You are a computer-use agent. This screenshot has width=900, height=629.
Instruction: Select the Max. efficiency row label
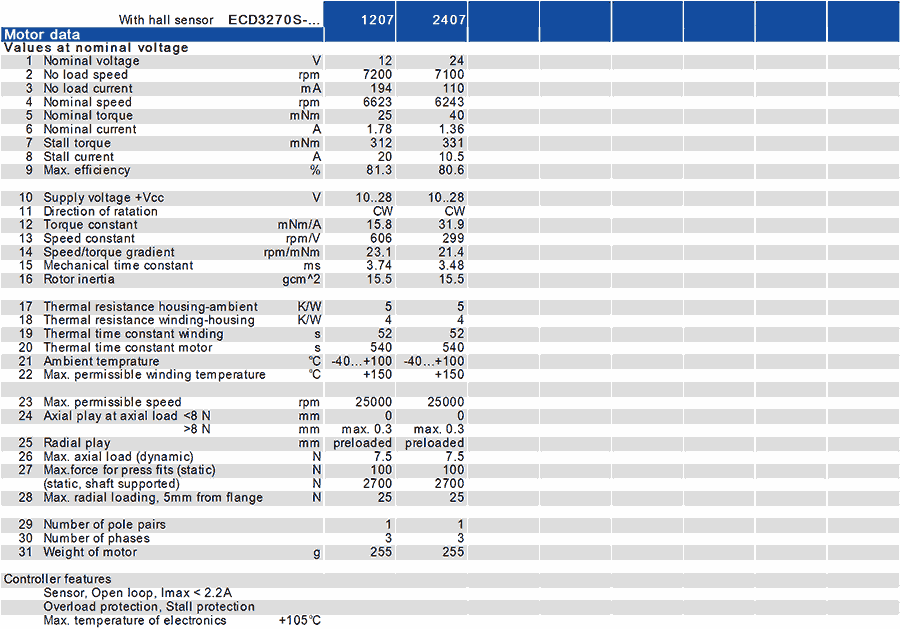(87, 170)
